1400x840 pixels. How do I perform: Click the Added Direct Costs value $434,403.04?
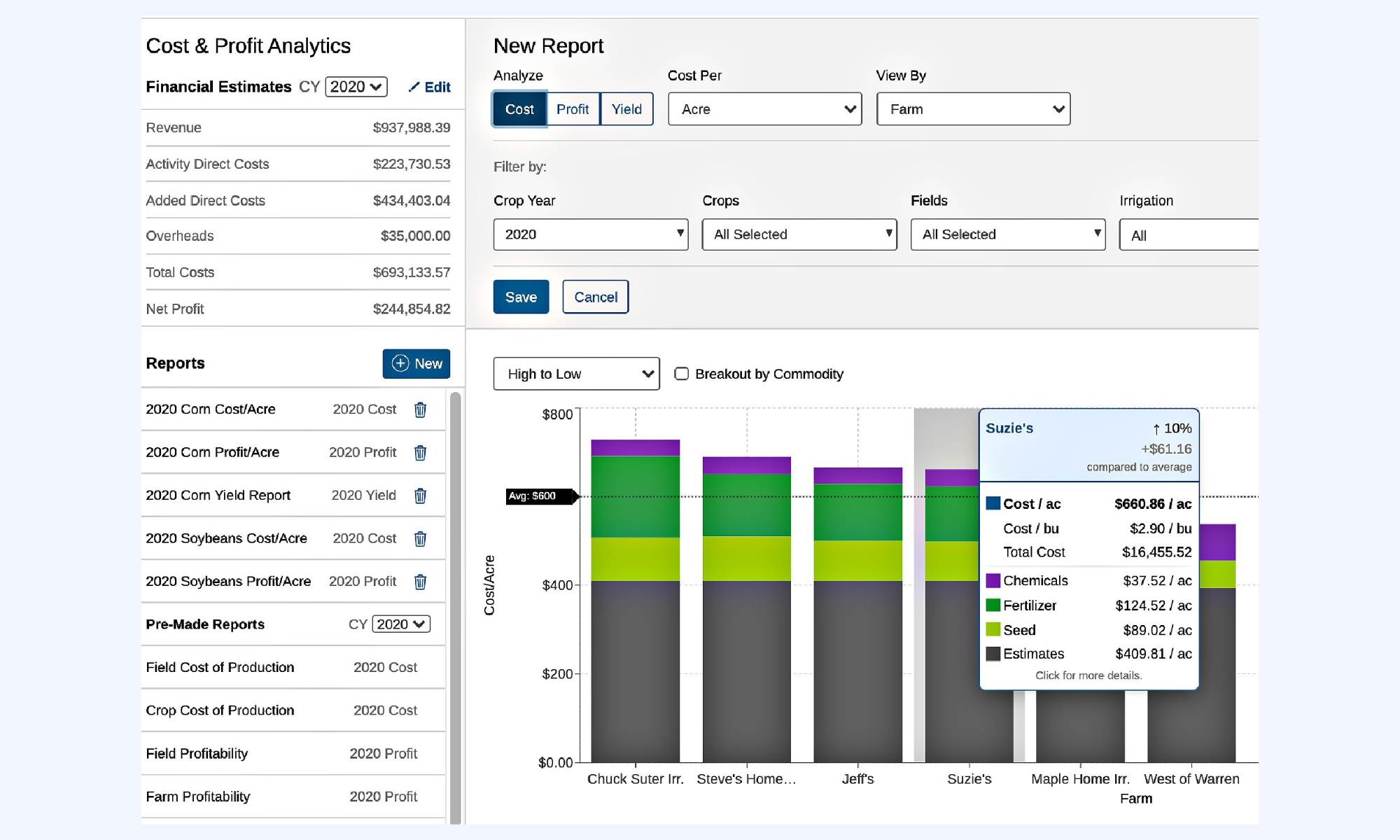tap(411, 200)
